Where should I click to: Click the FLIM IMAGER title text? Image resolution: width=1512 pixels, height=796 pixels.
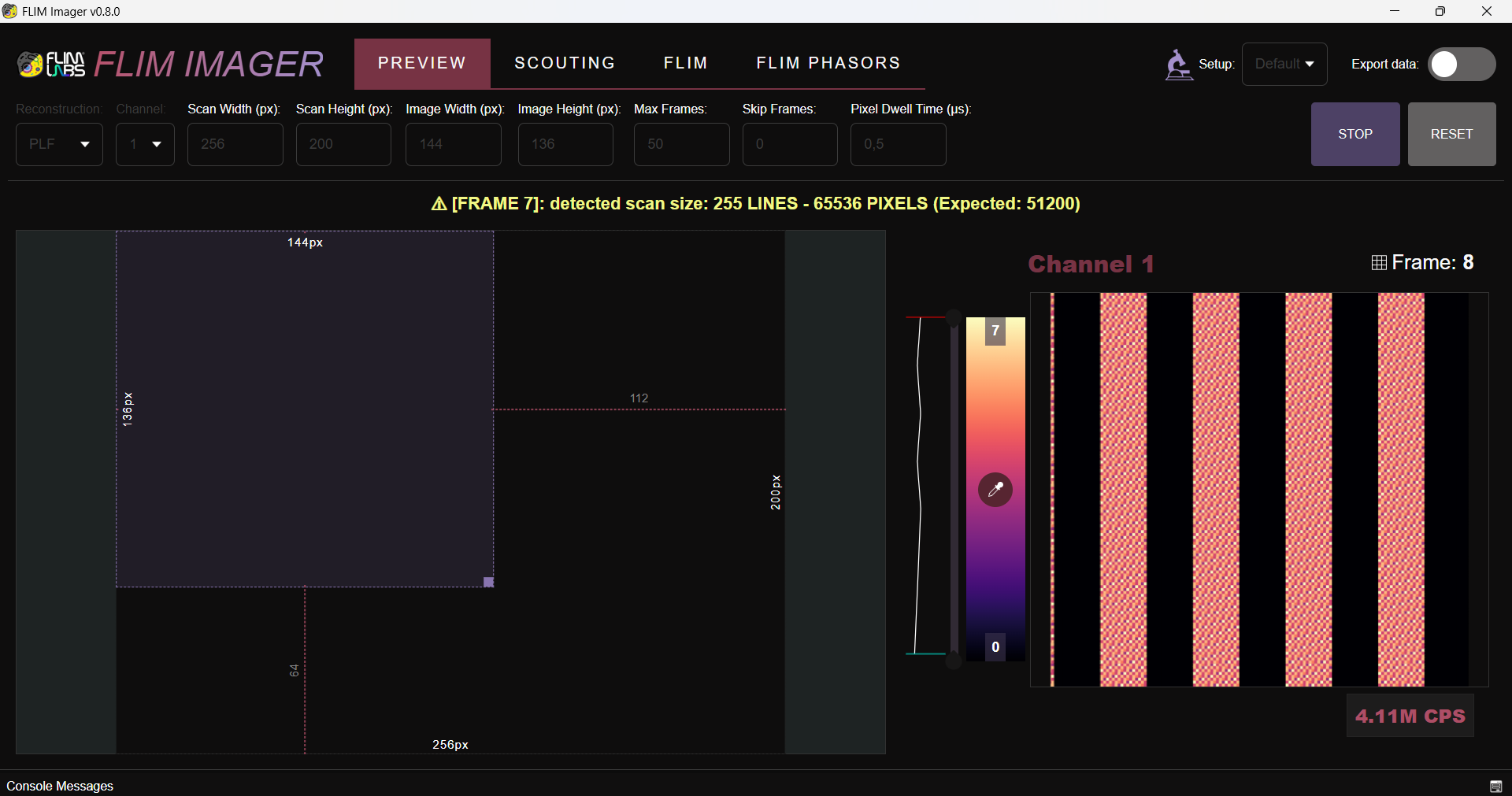[209, 65]
